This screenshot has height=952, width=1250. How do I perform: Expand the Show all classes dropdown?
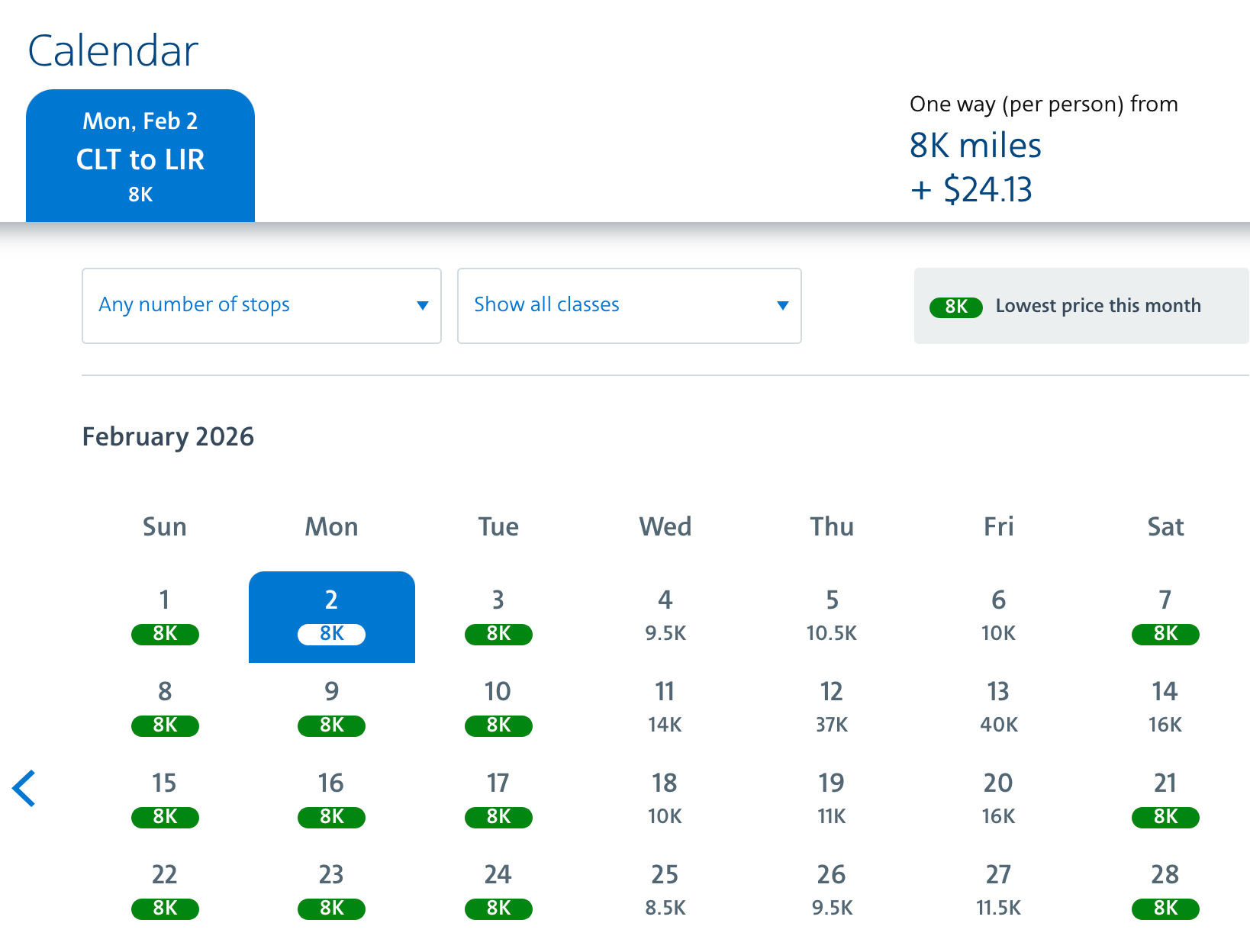(x=629, y=305)
